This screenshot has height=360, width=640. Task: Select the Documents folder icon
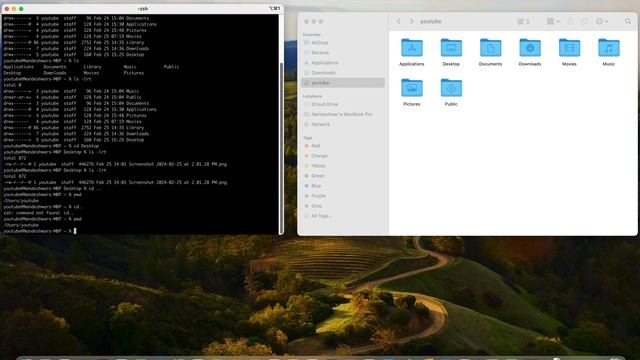[490, 48]
